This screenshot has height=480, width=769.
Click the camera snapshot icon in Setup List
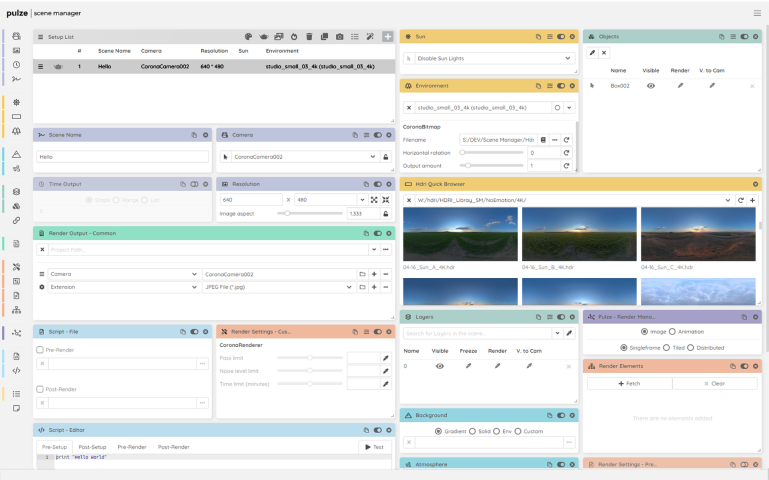(x=340, y=37)
